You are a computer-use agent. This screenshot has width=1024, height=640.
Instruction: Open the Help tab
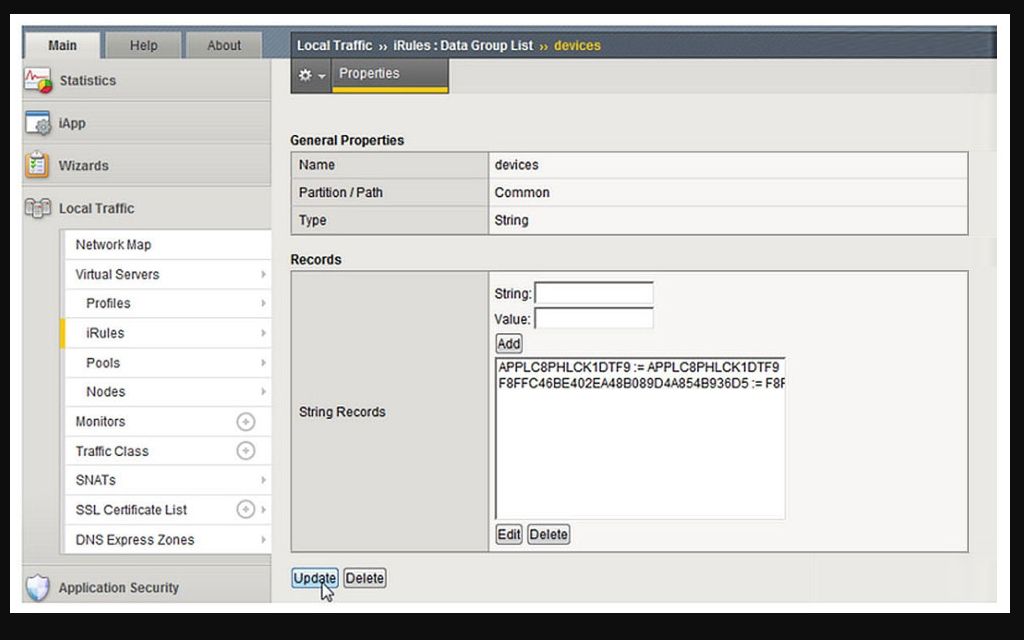click(x=143, y=45)
